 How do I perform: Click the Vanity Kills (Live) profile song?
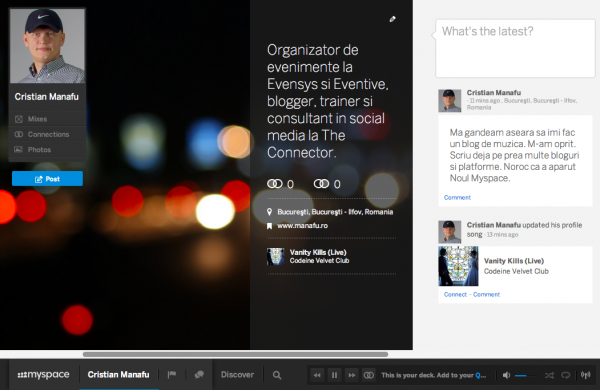point(318,252)
